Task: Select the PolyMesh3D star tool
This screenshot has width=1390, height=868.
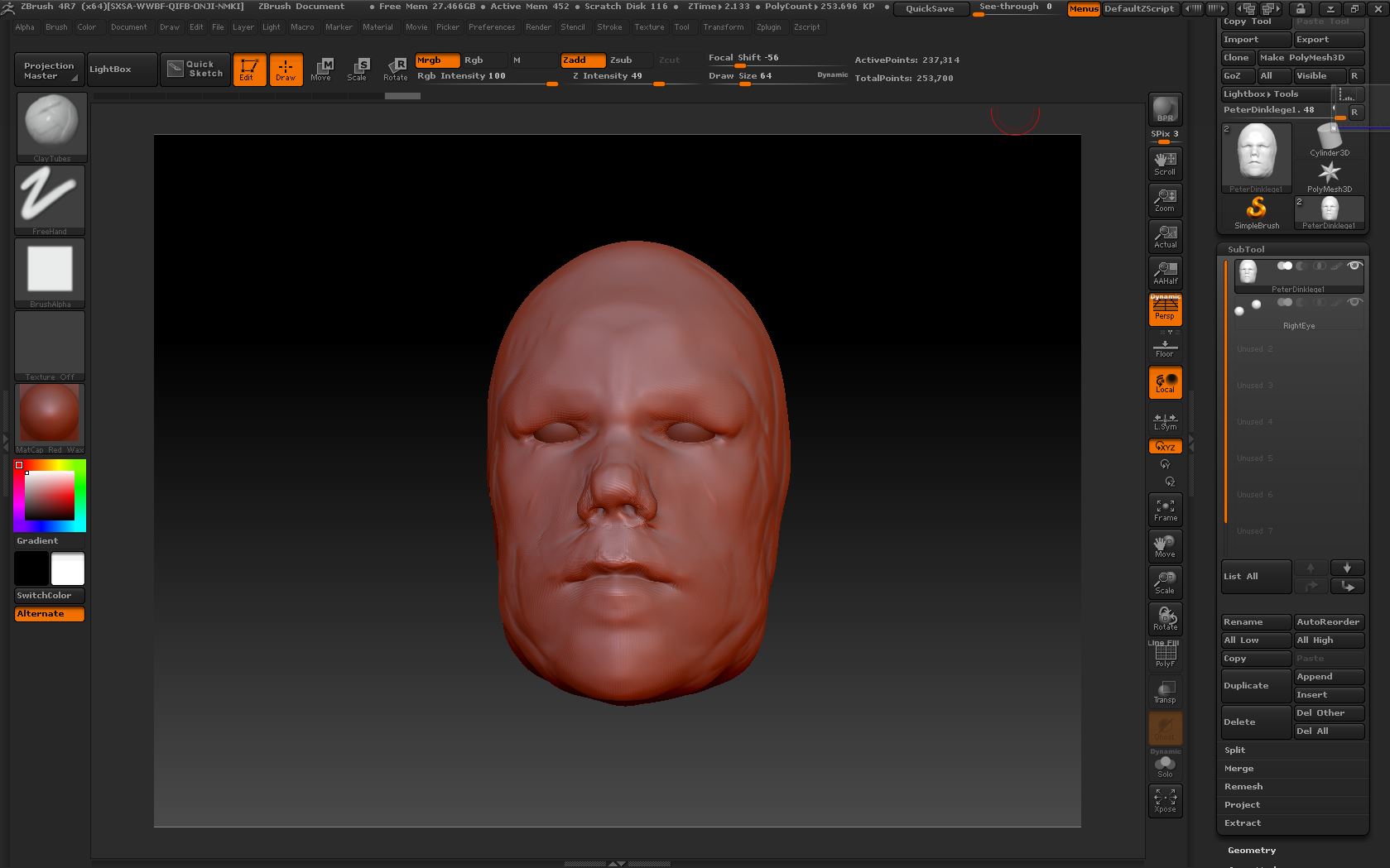Action: click(1330, 176)
